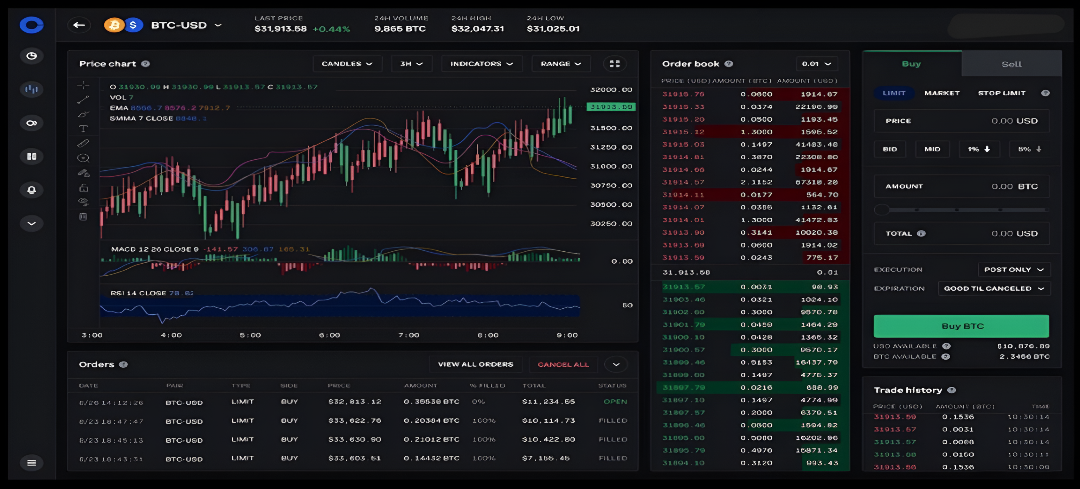This screenshot has width=1080, height=489.
Task: Open the CANDLES chart type dropdown
Action: tap(348, 64)
